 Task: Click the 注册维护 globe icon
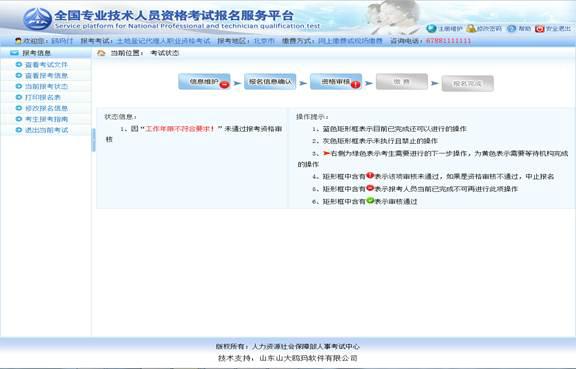[x=432, y=29]
